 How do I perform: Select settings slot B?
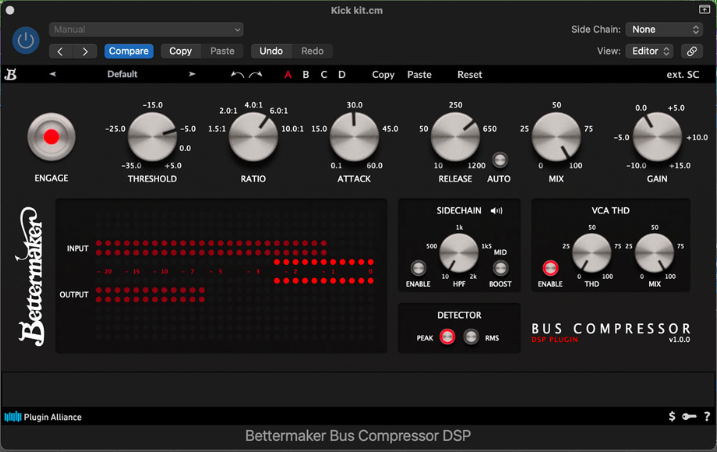(x=306, y=75)
